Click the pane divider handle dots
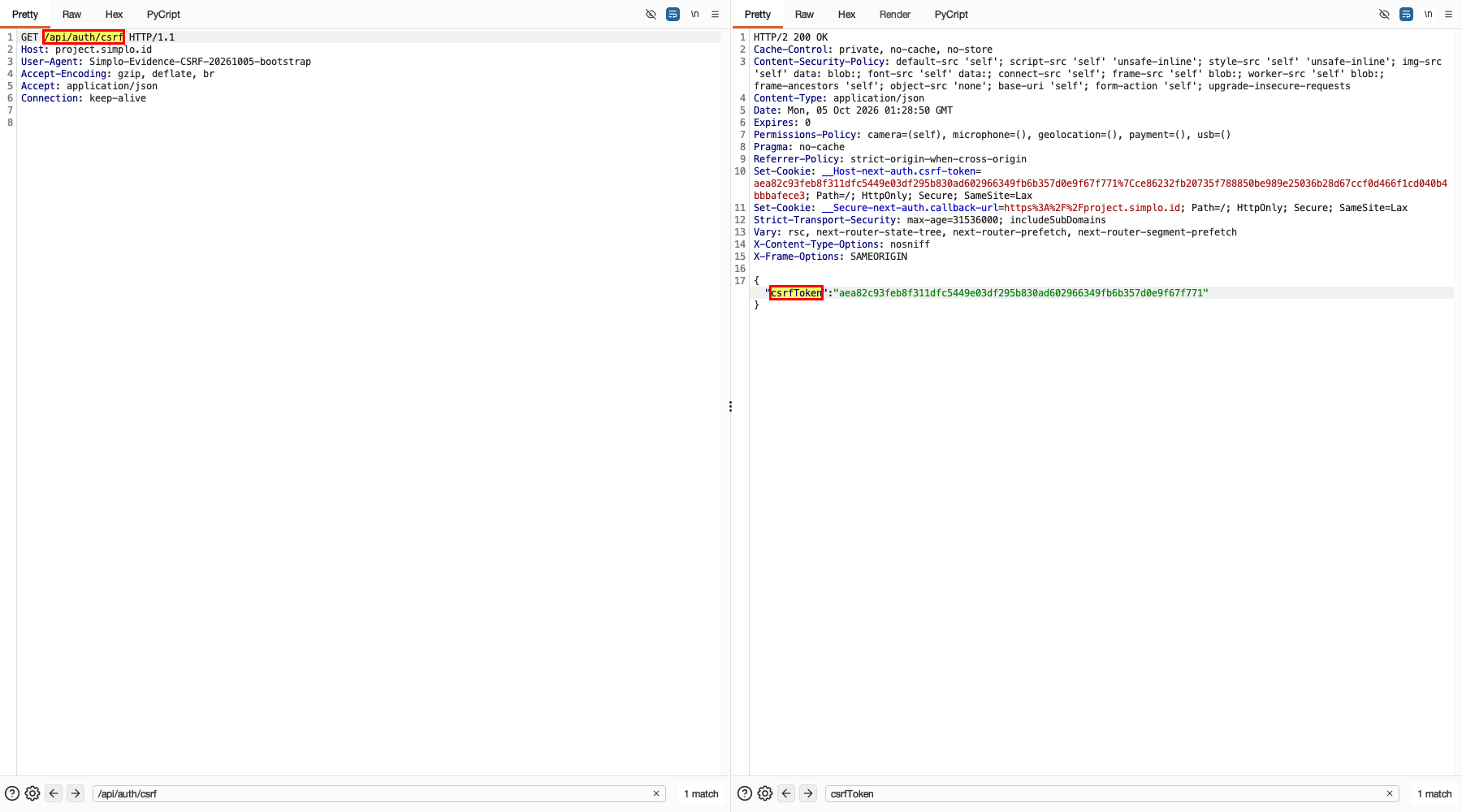 pyautogui.click(x=730, y=406)
